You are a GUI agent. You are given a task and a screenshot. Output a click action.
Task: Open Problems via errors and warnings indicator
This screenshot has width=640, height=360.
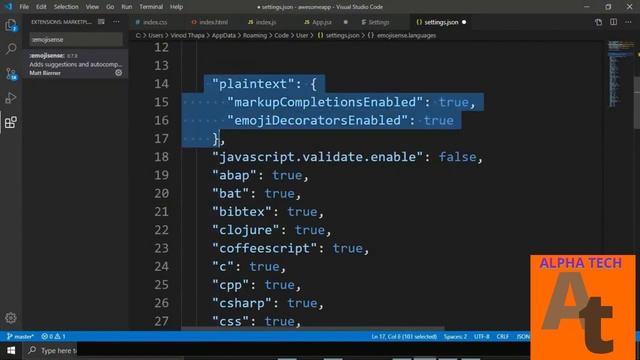[x=53, y=337]
